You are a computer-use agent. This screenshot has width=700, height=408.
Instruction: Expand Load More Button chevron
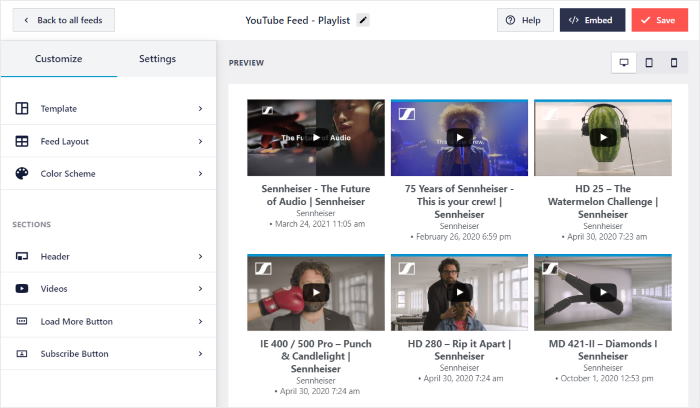pyautogui.click(x=200, y=321)
